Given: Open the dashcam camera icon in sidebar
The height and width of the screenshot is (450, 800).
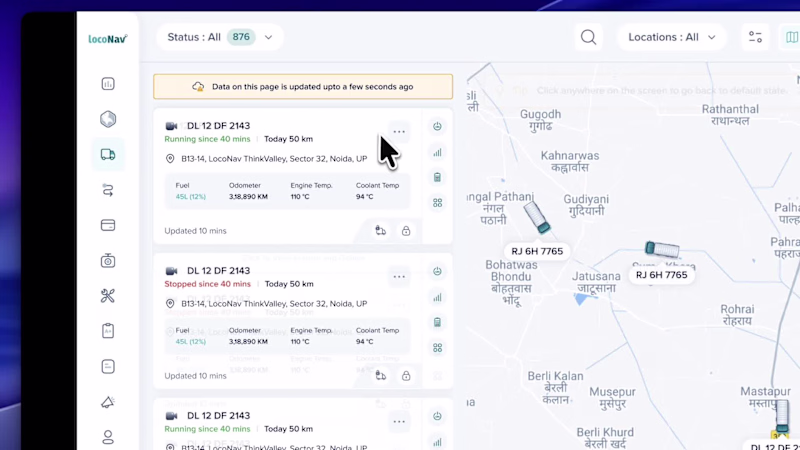Looking at the screenshot, I should tap(108, 261).
